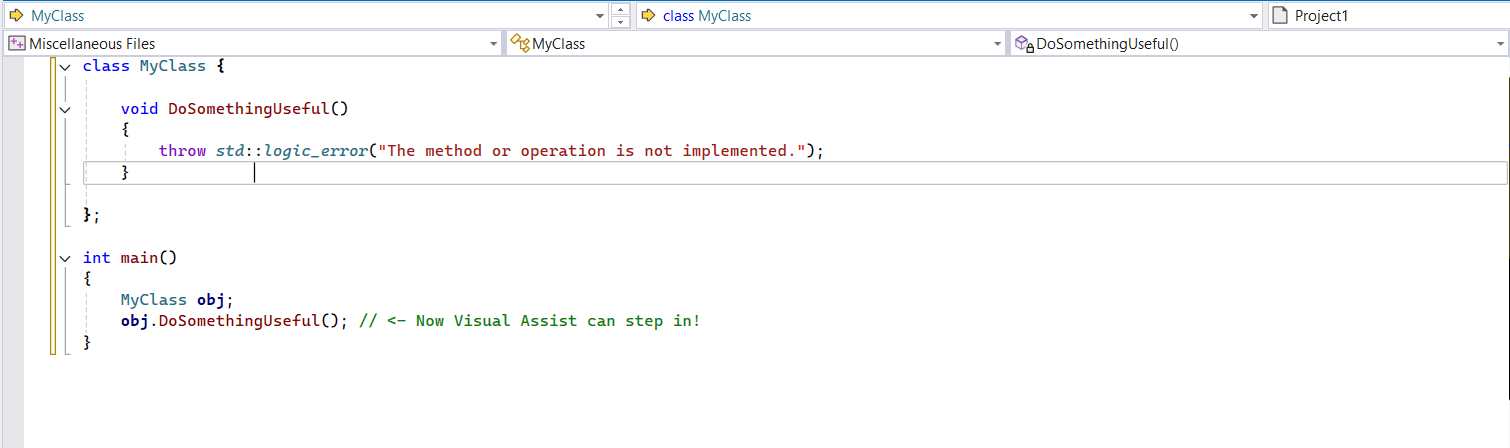Click the DoSomethingUseful() method icon with lock
The image size is (1510, 448).
coord(1023,44)
